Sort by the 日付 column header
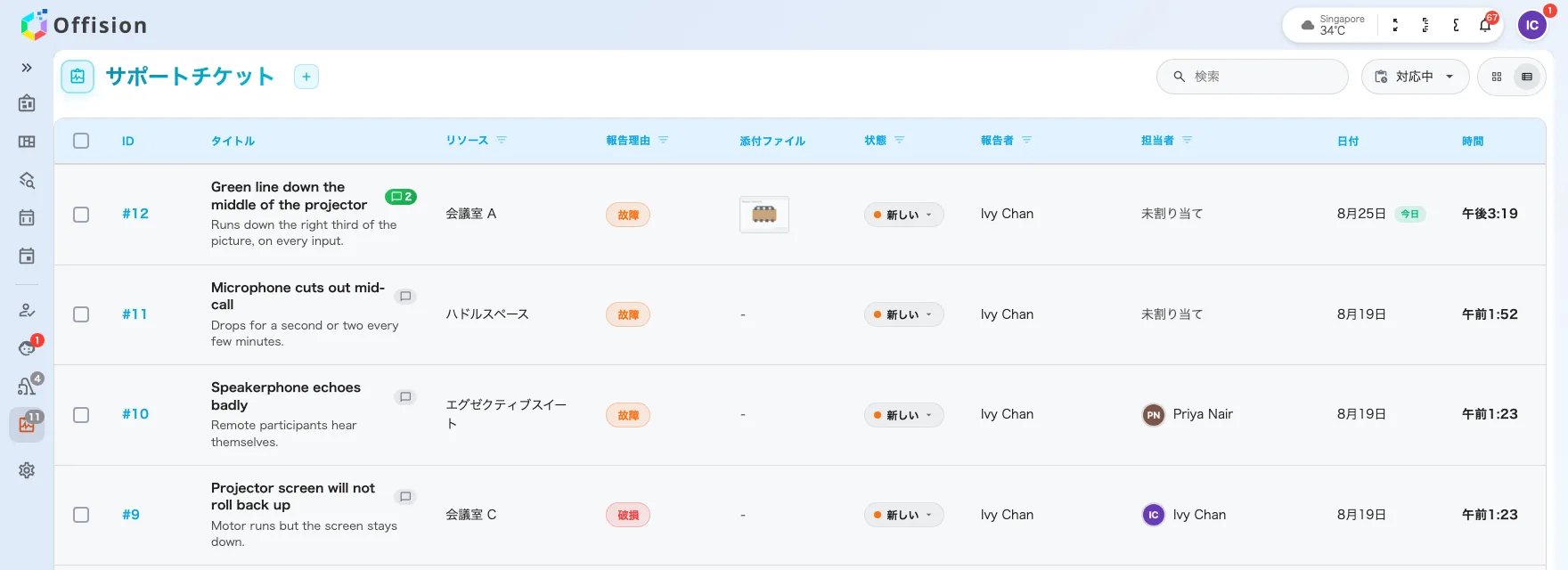 [1348, 141]
